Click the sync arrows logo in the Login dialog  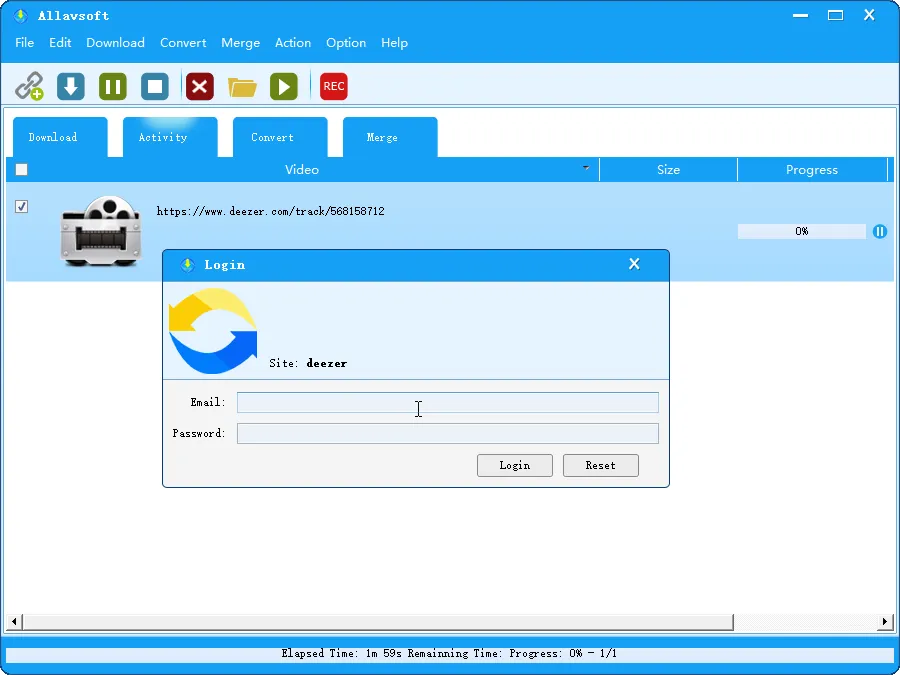coord(213,331)
